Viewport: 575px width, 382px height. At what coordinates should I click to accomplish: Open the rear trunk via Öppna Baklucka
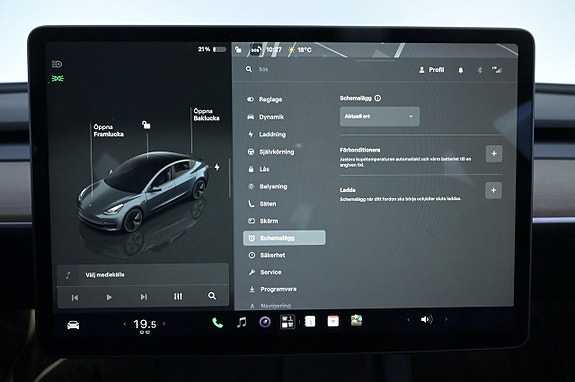pyautogui.click(x=206, y=114)
